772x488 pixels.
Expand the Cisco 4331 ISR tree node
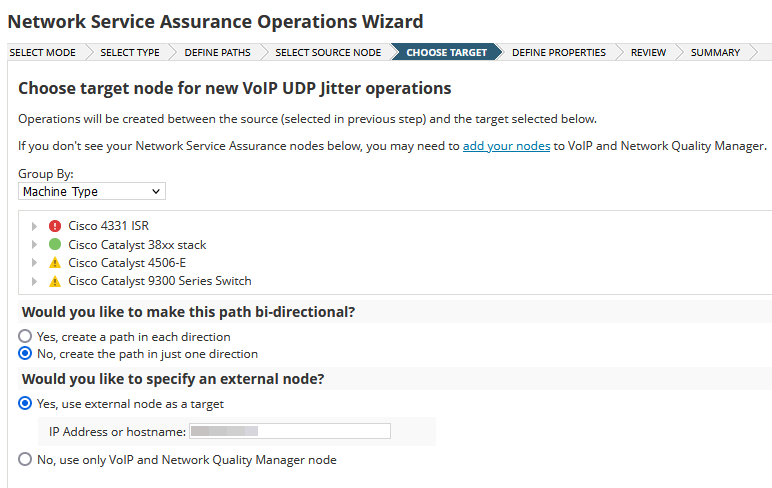click(36, 226)
